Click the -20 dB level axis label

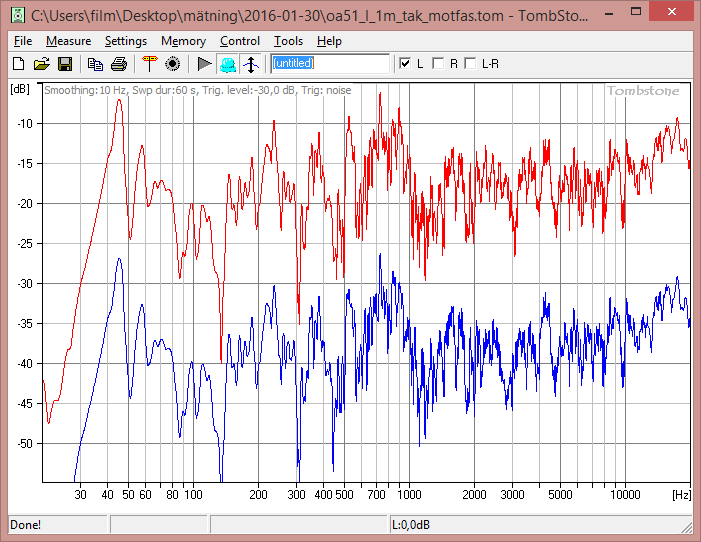tap(25, 203)
